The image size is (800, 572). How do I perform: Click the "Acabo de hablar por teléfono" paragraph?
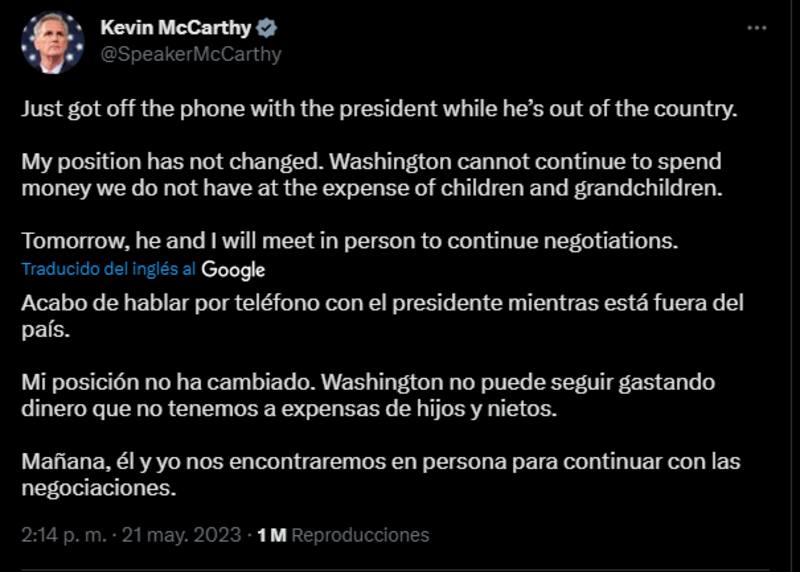point(382,316)
